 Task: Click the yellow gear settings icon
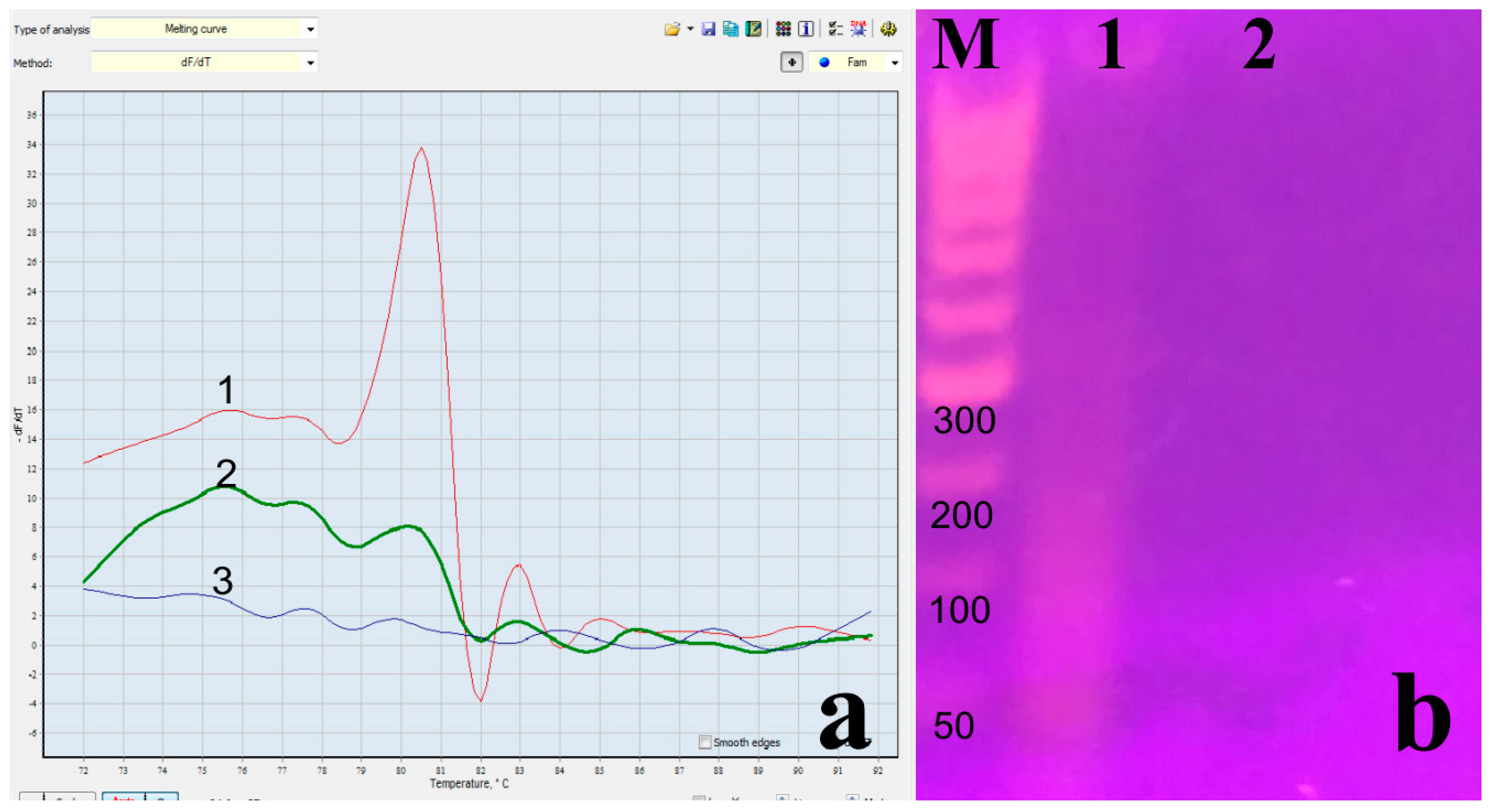click(x=888, y=29)
